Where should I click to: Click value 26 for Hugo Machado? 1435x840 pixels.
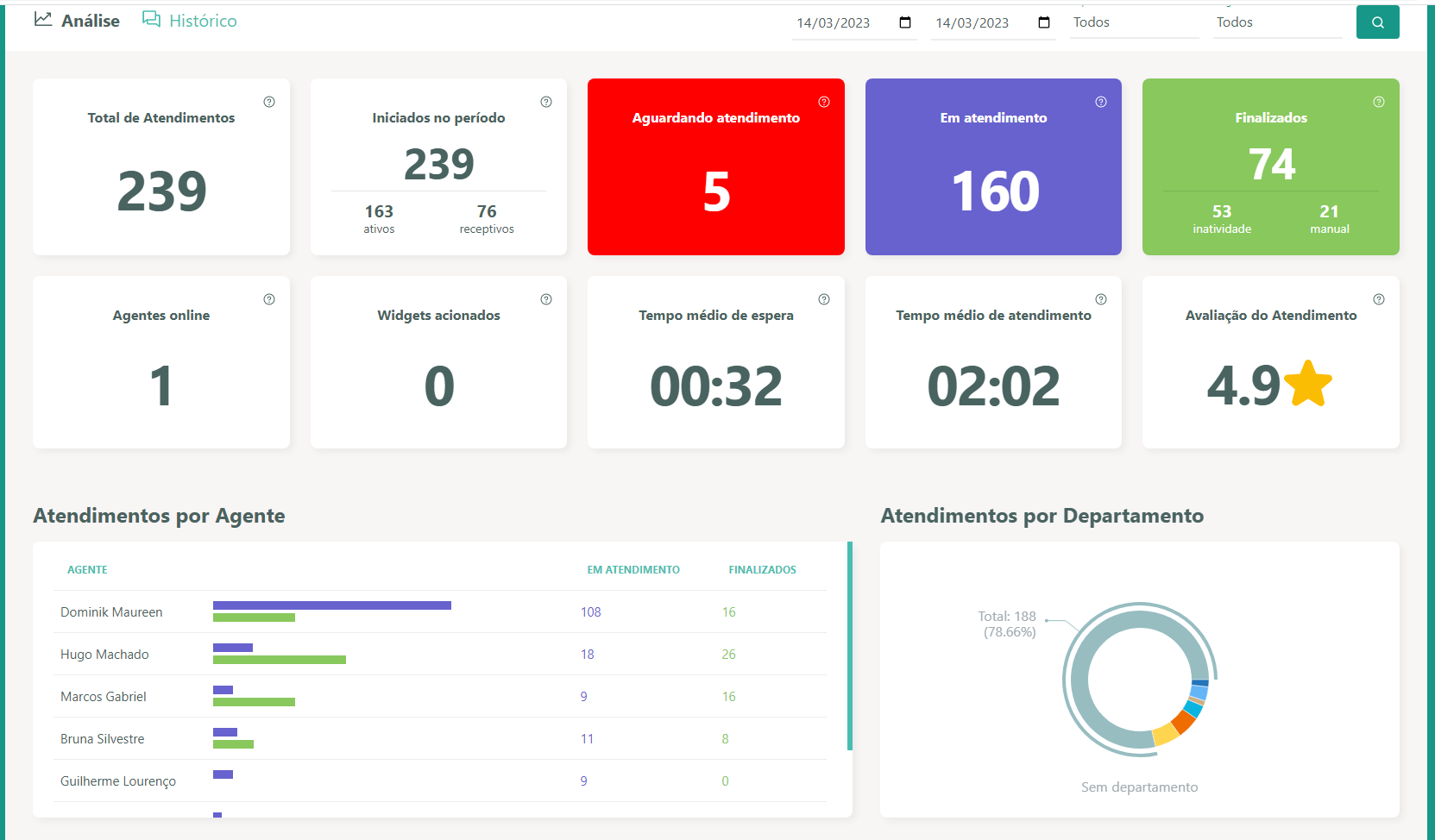click(728, 655)
